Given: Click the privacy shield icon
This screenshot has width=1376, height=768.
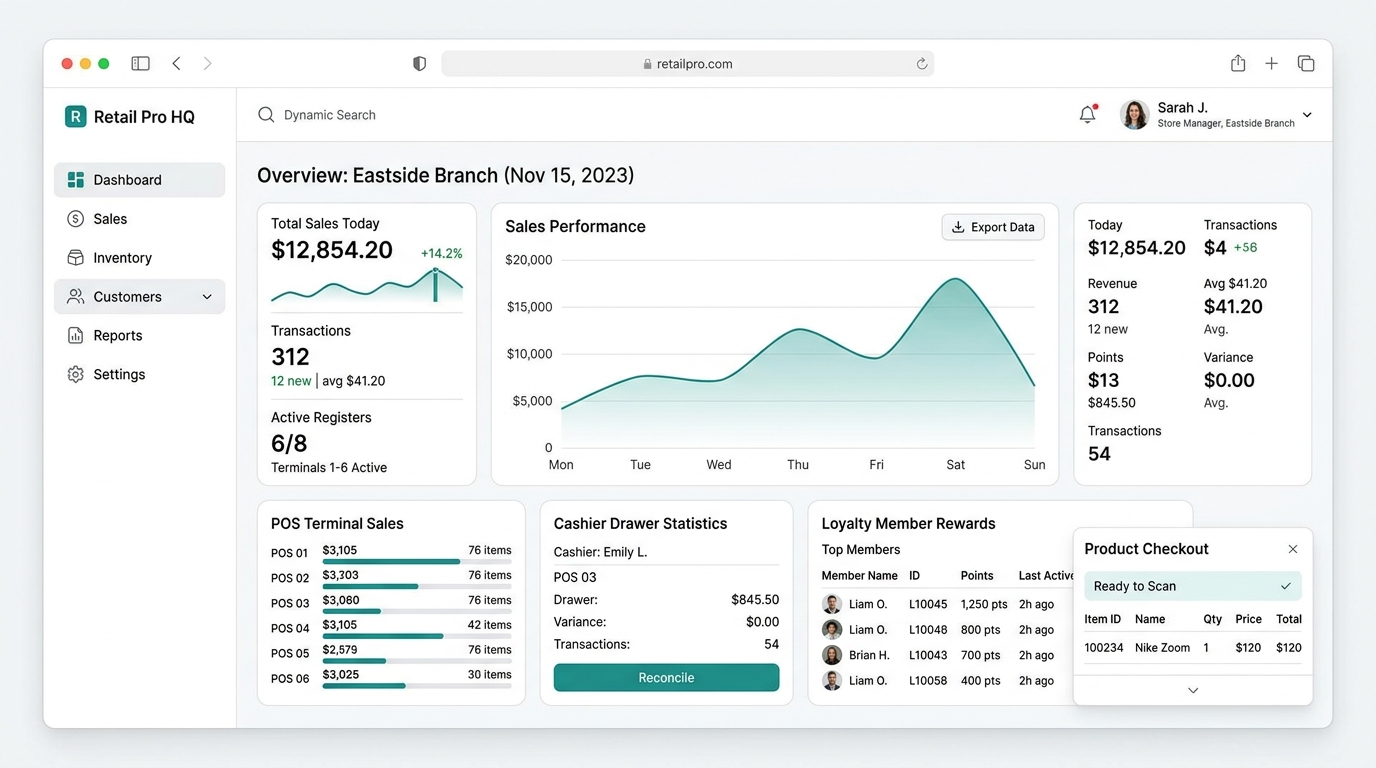Looking at the screenshot, I should [419, 63].
